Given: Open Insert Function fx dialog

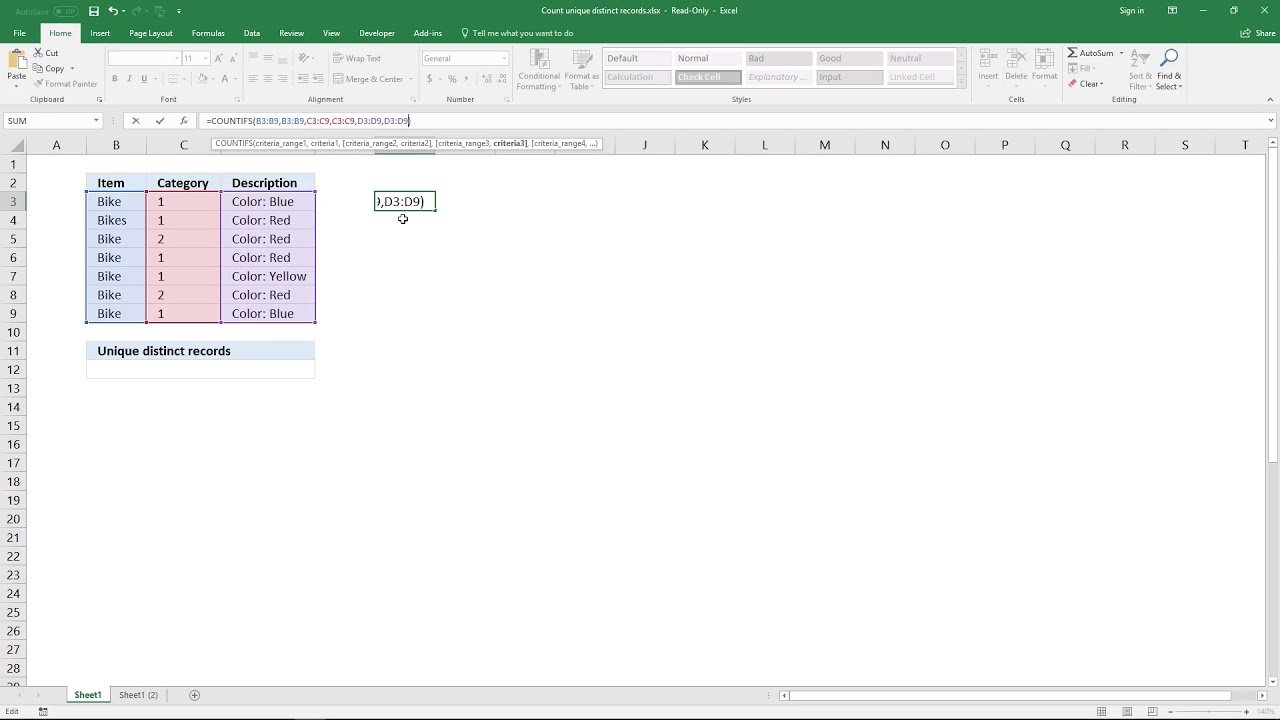Looking at the screenshot, I should (183, 121).
